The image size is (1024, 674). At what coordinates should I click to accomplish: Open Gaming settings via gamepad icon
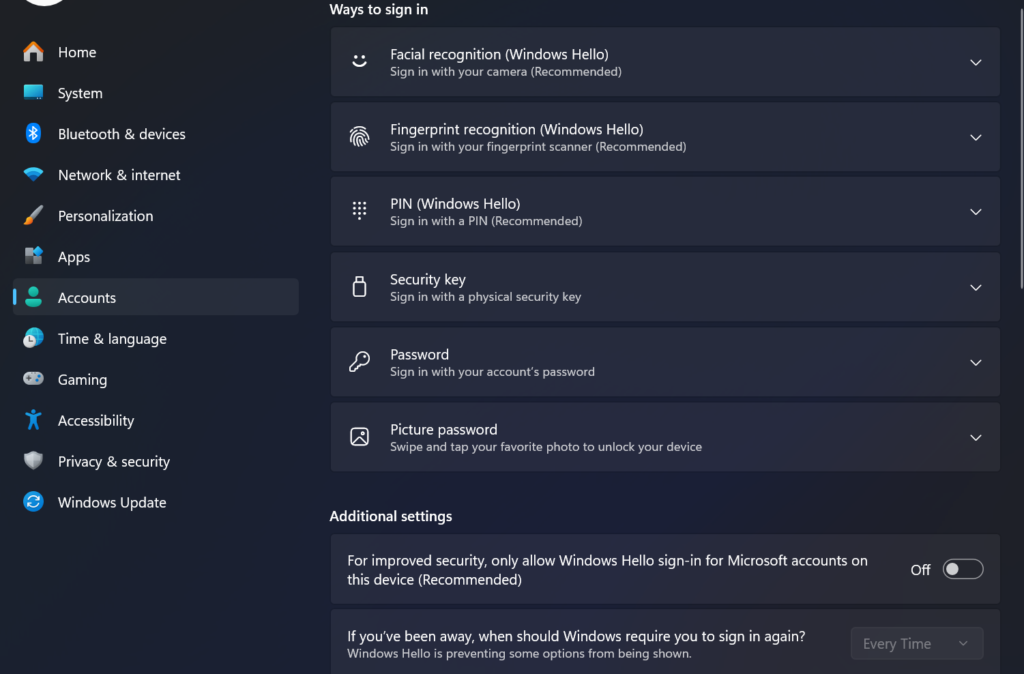click(32, 379)
